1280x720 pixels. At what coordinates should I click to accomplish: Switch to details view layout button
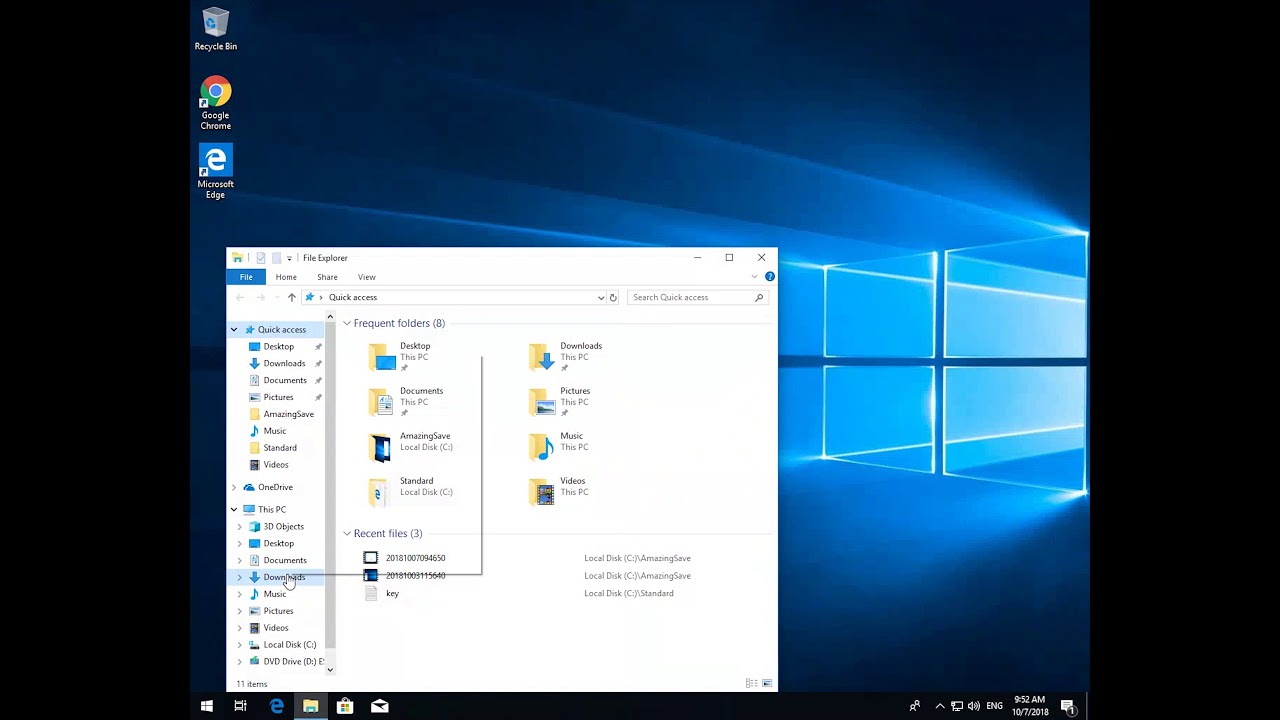coord(751,684)
